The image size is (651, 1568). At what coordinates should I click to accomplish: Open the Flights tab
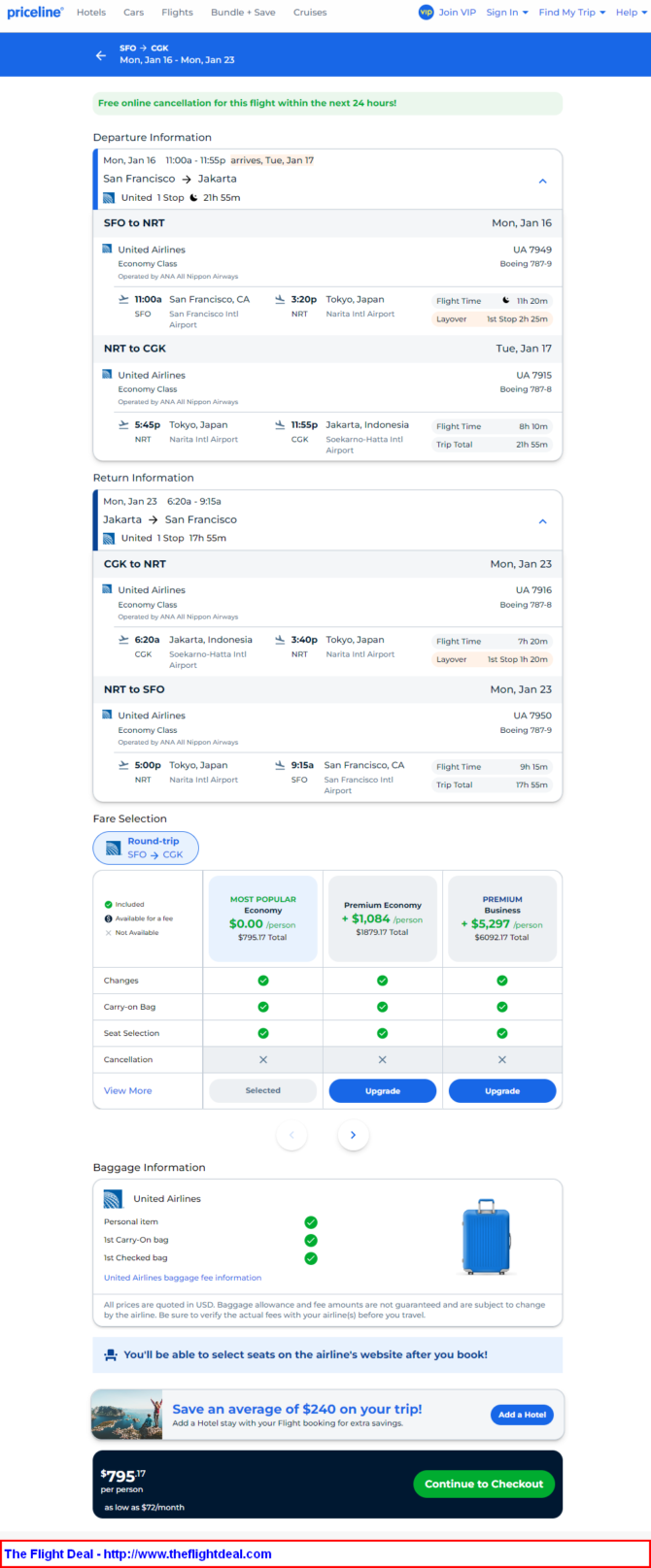(177, 13)
